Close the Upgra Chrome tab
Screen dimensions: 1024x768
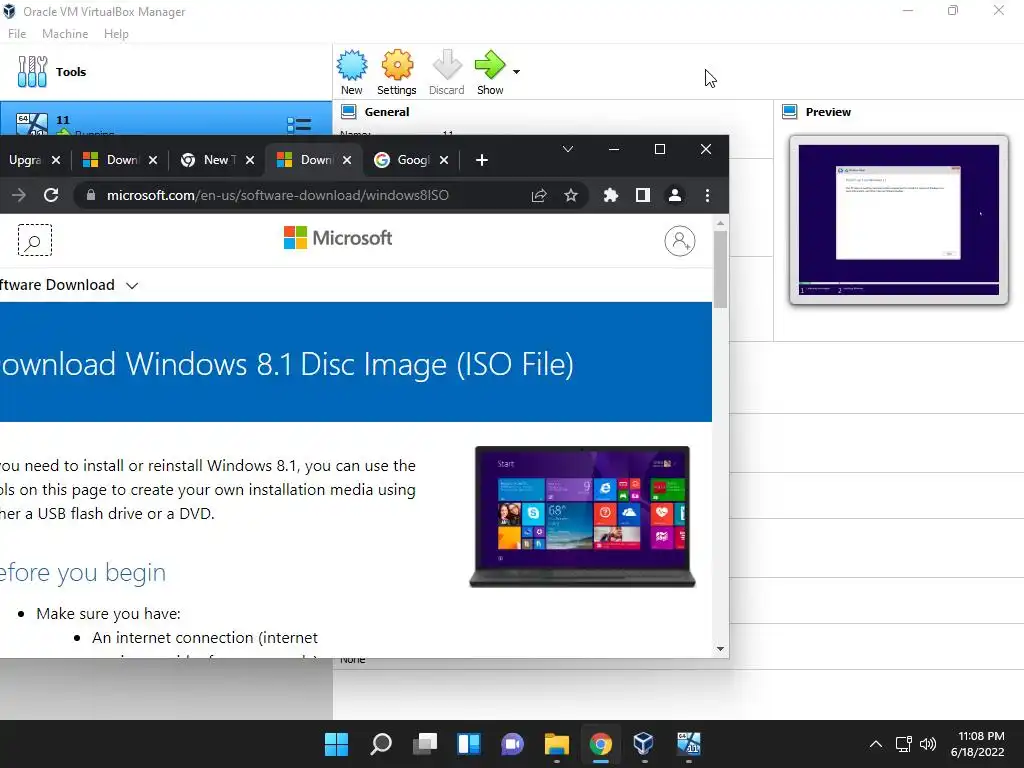click(x=56, y=160)
